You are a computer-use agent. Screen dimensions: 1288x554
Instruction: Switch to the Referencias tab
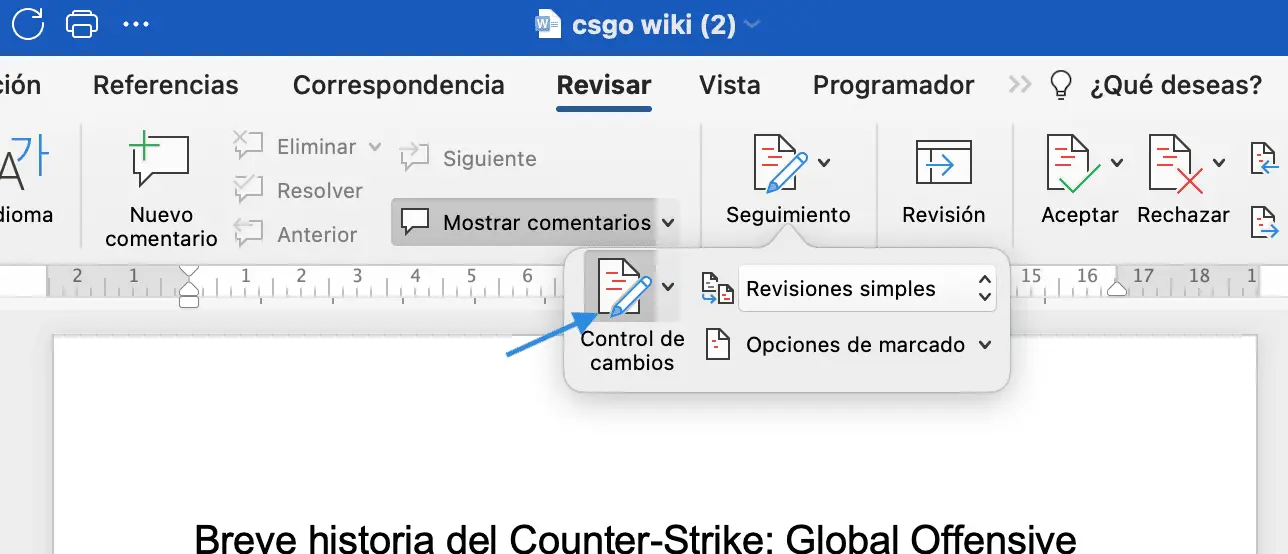(166, 85)
